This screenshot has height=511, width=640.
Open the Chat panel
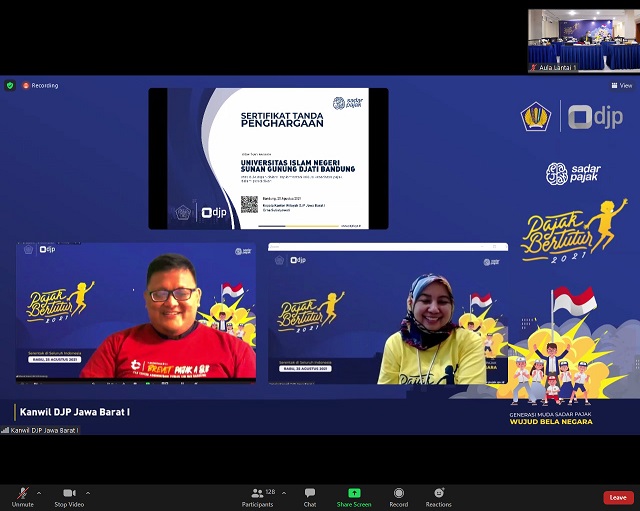click(310, 496)
